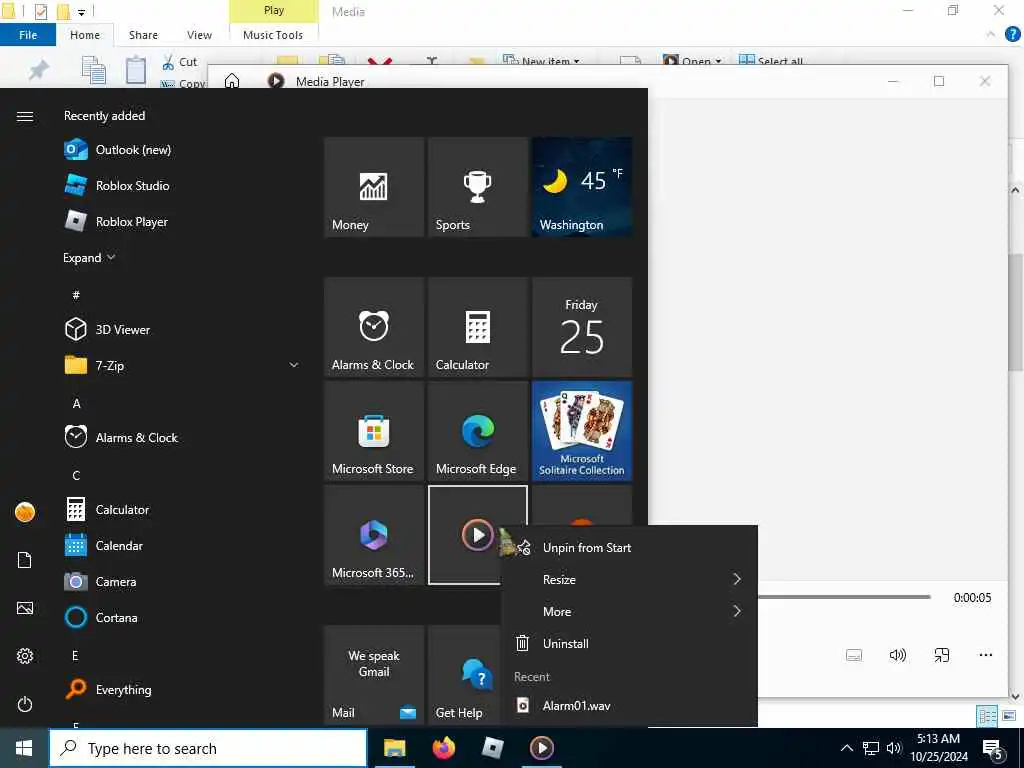Choose Uninstall in the context menu
Screen dimensions: 1024x768
coord(629,643)
